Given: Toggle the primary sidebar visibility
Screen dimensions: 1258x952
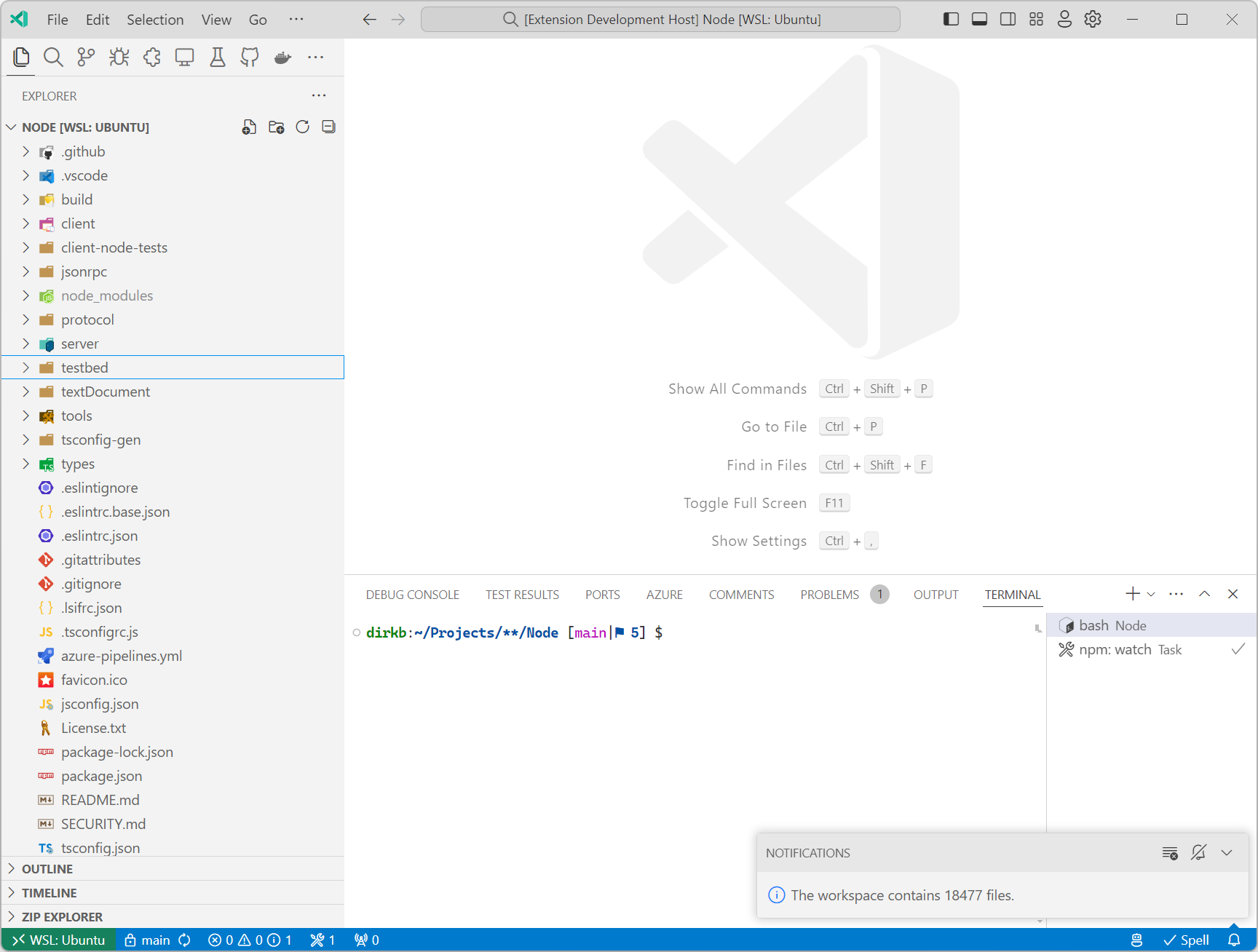Looking at the screenshot, I should [x=950, y=19].
